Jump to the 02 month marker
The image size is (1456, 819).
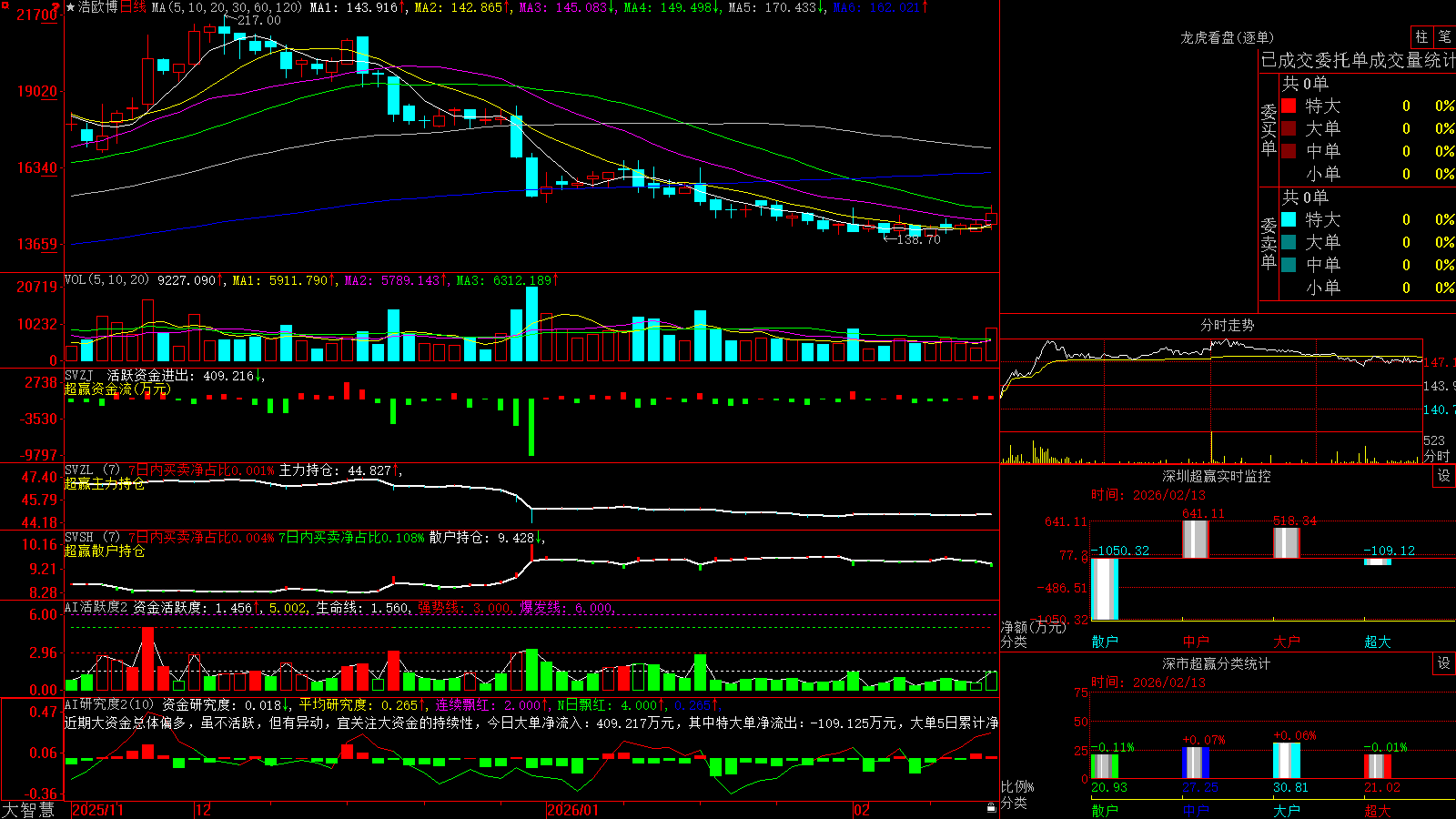coord(862,810)
